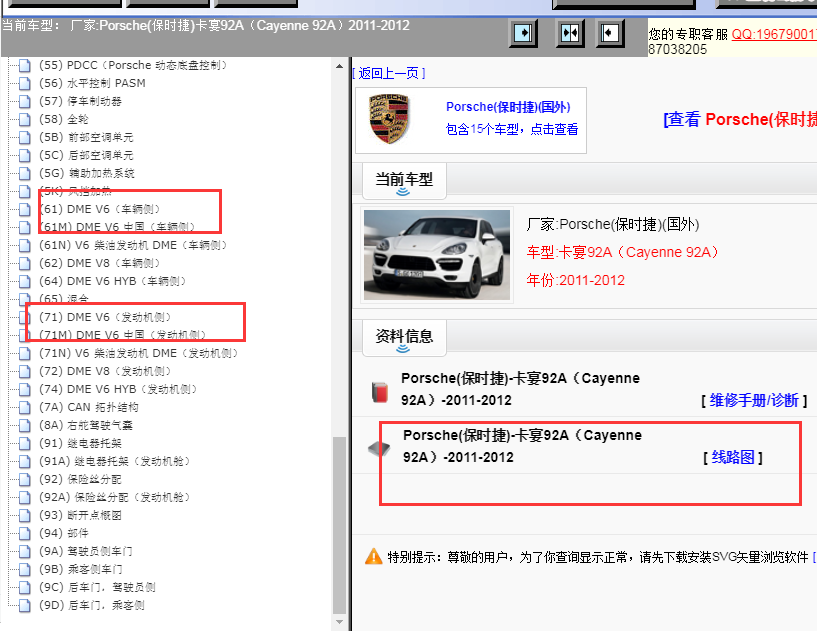
Task: Click the Porsche crest logo
Action: click(389, 119)
